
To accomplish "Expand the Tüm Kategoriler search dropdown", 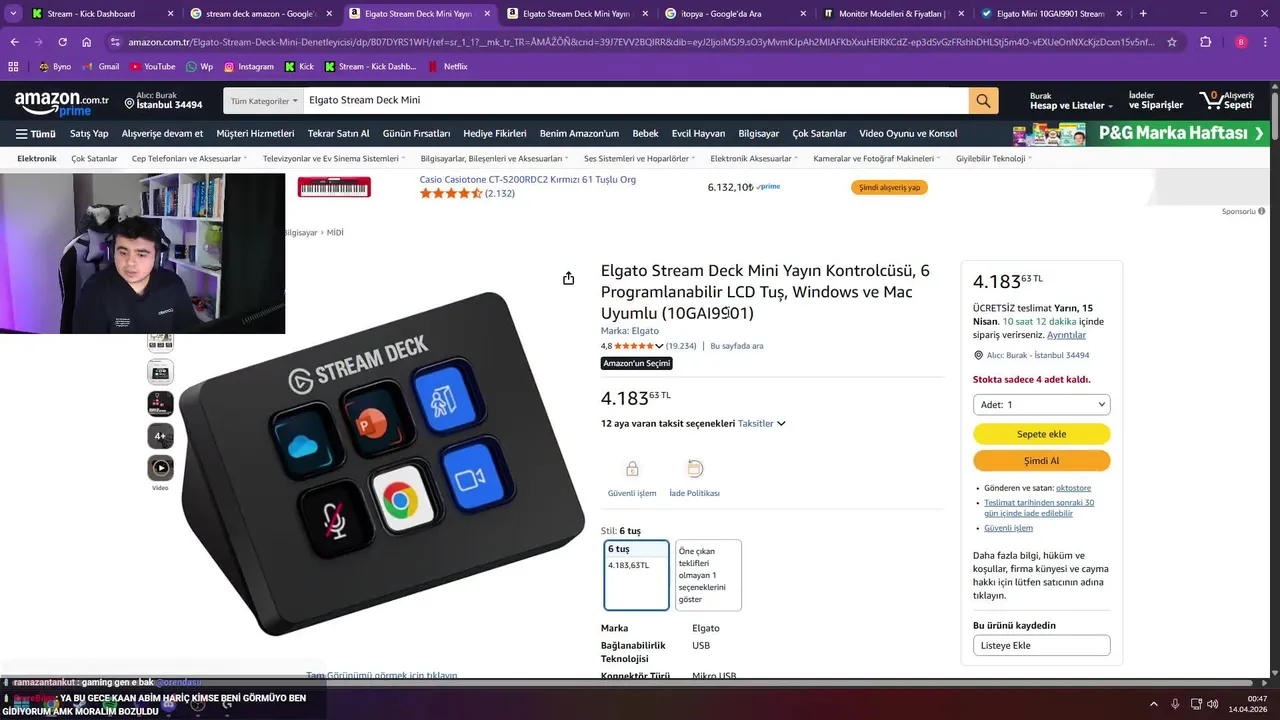I will [264, 101].
